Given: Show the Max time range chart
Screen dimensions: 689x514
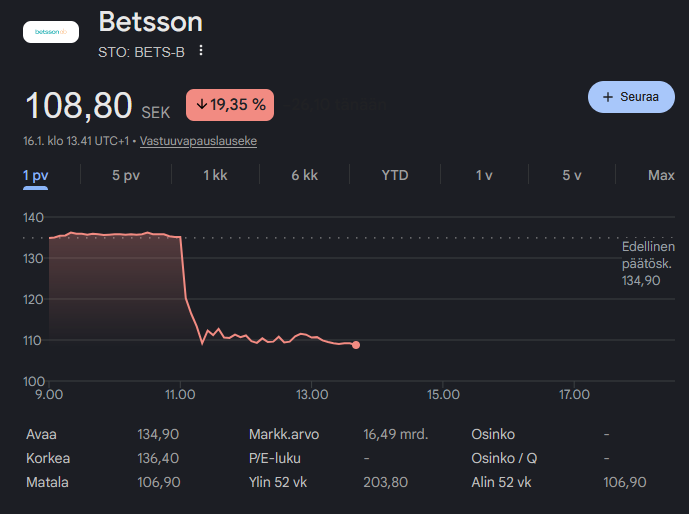Looking at the screenshot, I should coord(661,175).
